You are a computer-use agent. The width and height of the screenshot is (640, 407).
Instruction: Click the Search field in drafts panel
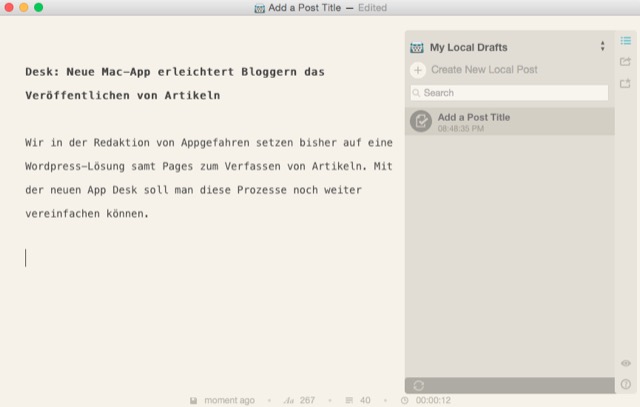pos(509,93)
